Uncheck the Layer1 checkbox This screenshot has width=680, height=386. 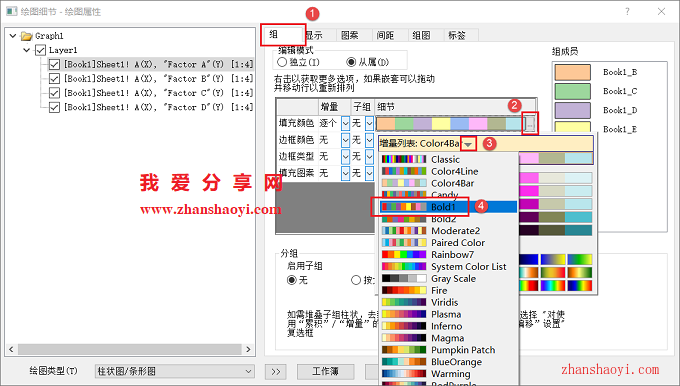(x=40, y=50)
